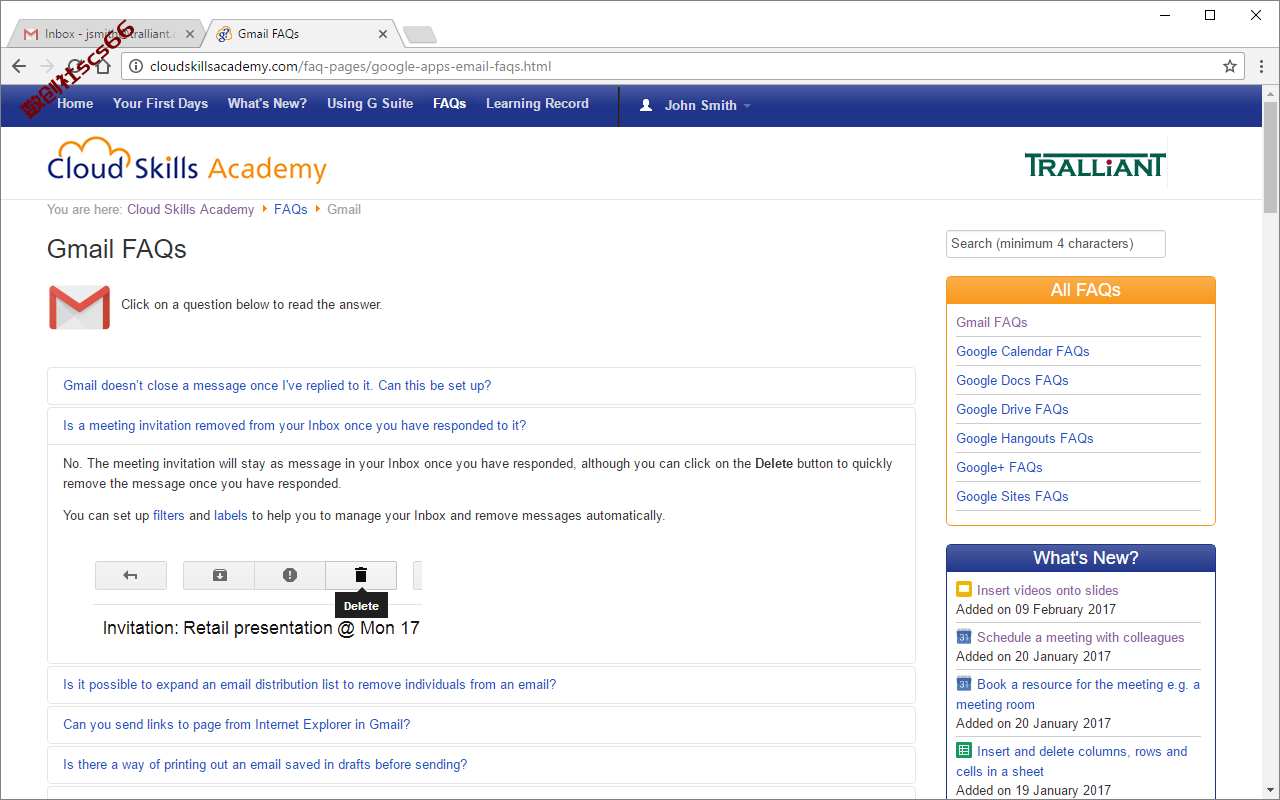The height and width of the screenshot is (800, 1280).
Task: Click the Gmail envelope logo
Action: point(79,307)
